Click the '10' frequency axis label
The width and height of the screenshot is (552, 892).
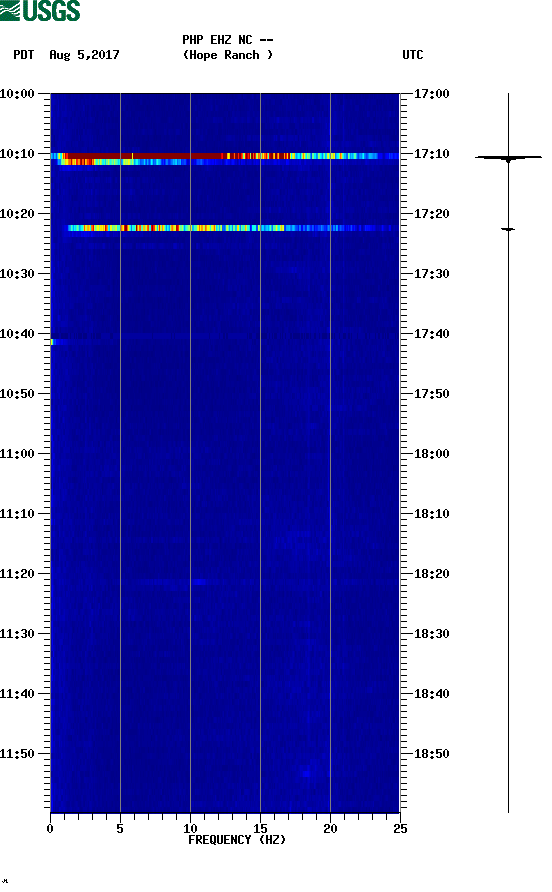pyautogui.click(x=190, y=829)
